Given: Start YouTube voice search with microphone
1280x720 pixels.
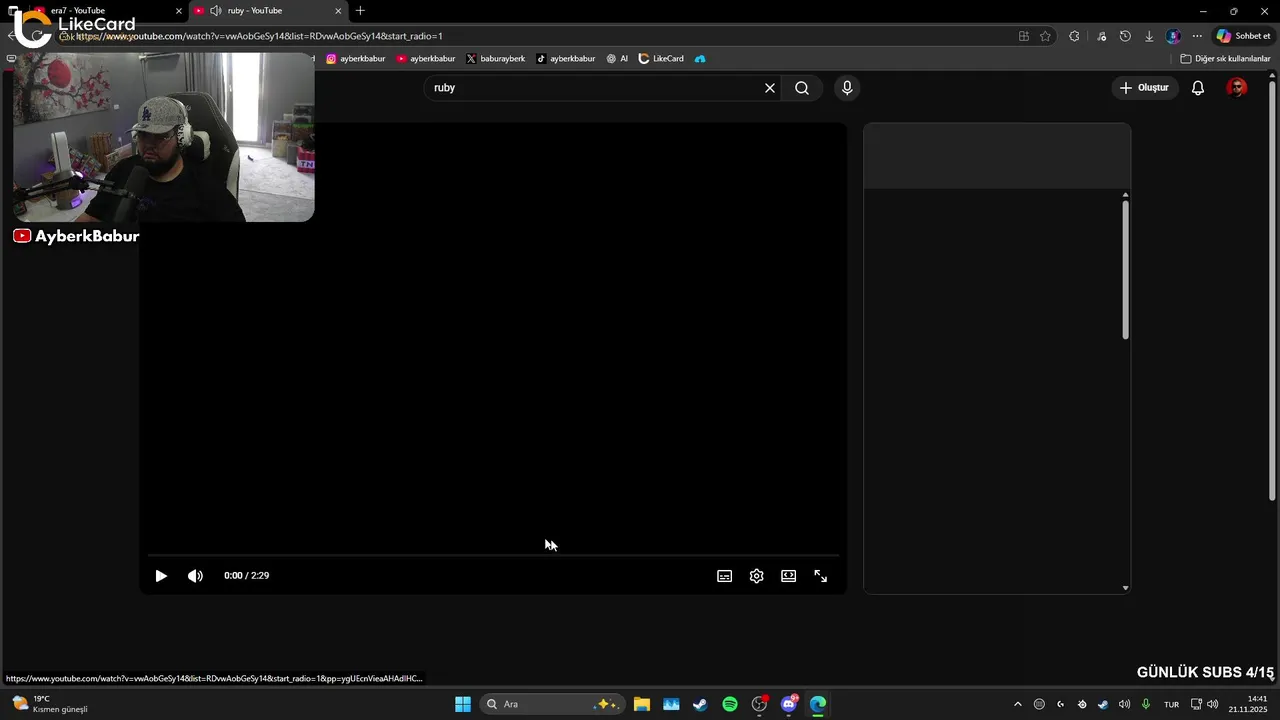Looking at the screenshot, I should 847,88.
